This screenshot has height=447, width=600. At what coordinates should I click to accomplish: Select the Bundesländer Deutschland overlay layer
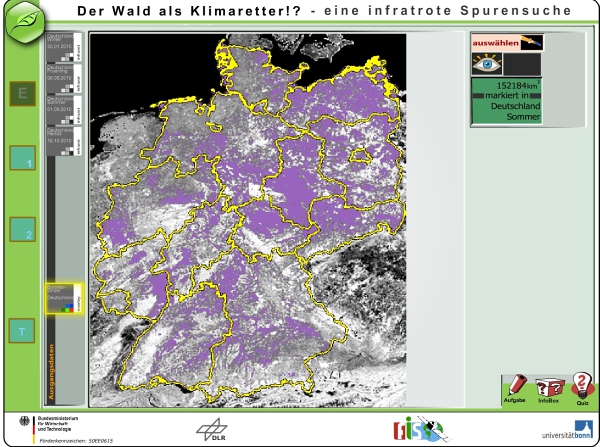pos(64,299)
